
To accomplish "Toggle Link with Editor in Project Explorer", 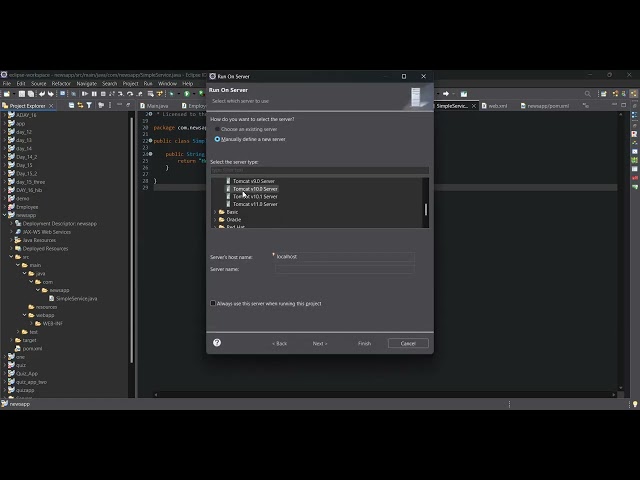I will pos(80,105).
